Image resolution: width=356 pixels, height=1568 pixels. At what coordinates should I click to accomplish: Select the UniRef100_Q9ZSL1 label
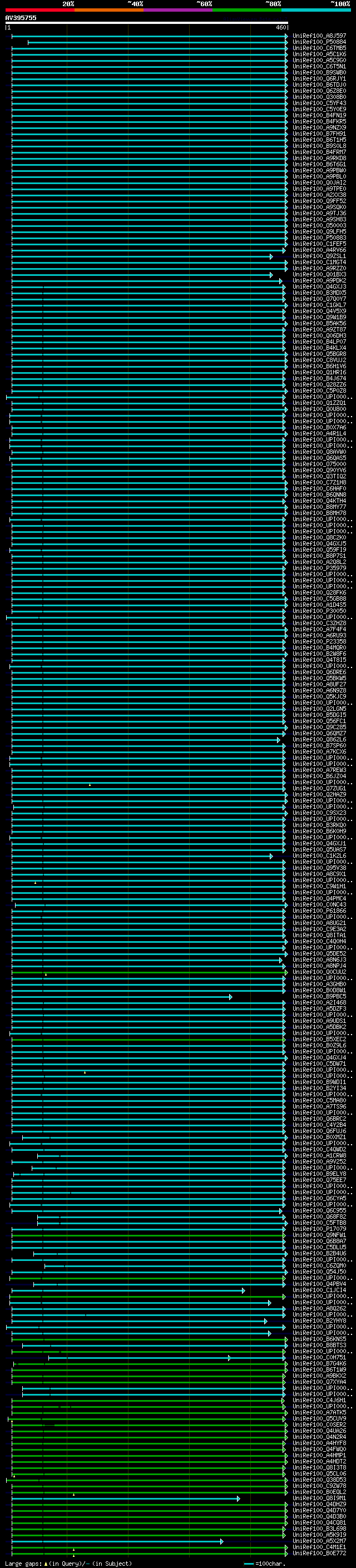tap(319, 256)
